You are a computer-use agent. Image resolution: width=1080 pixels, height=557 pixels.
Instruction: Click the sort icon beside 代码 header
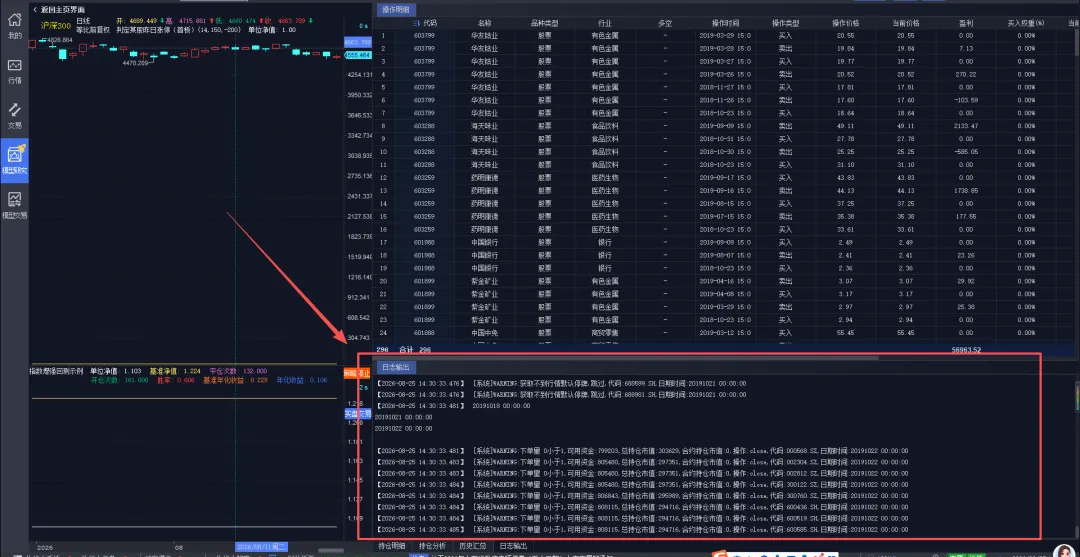tap(416, 23)
